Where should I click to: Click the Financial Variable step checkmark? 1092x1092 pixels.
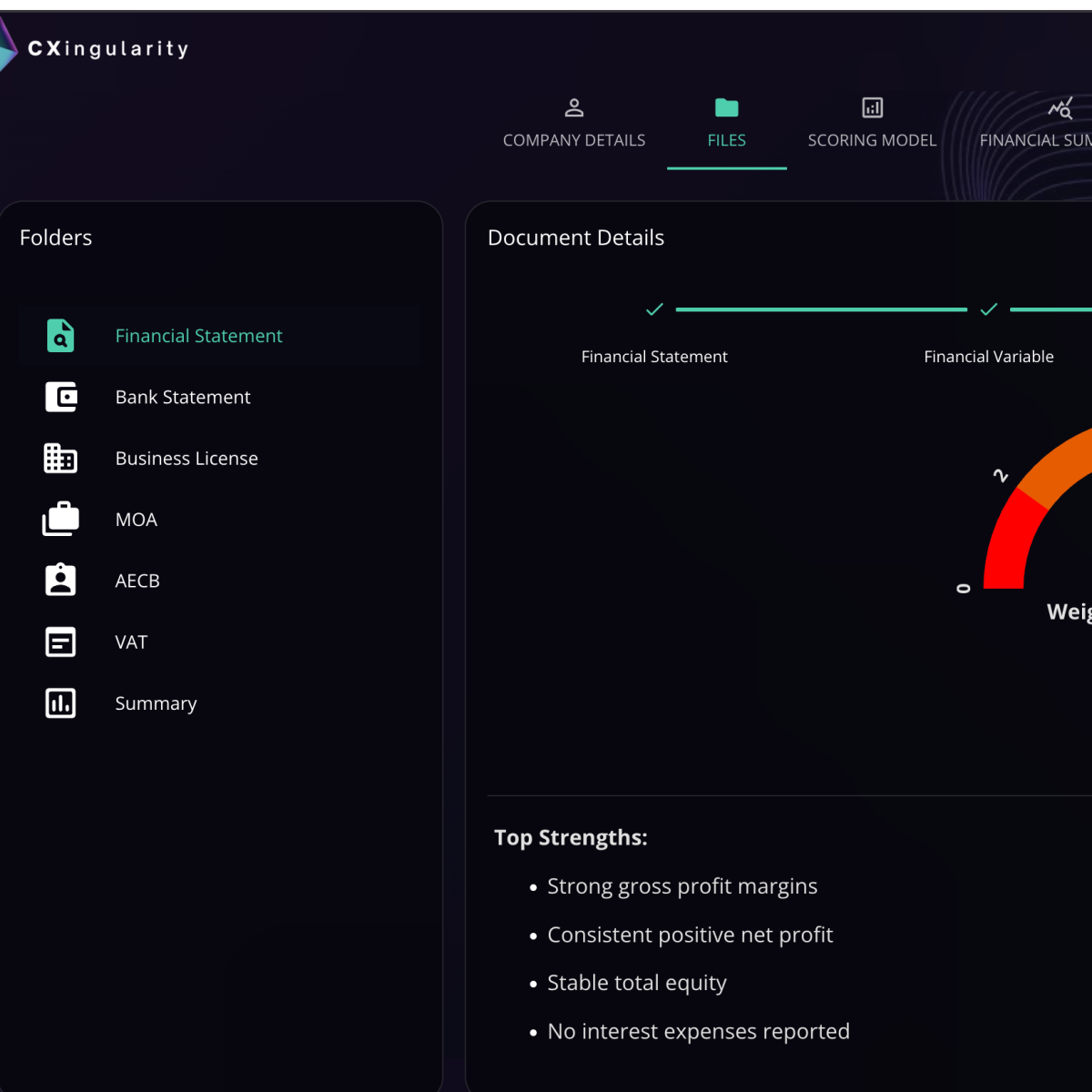(988, 309)
